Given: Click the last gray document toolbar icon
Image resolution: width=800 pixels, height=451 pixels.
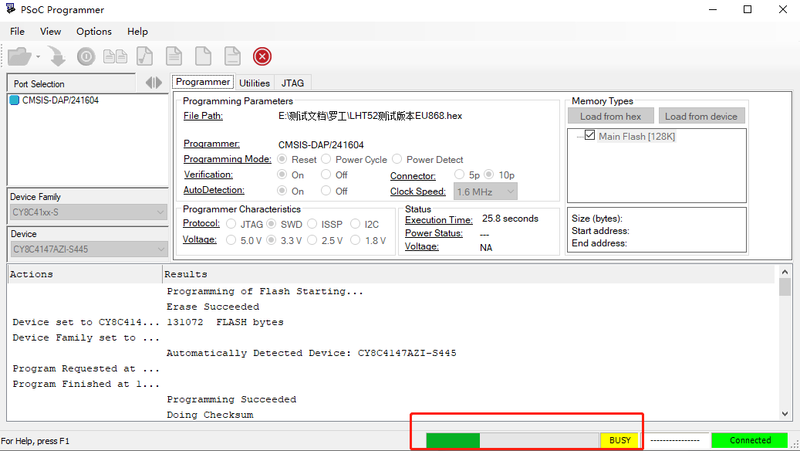Looking at the screenshot, I should [233, 56].
